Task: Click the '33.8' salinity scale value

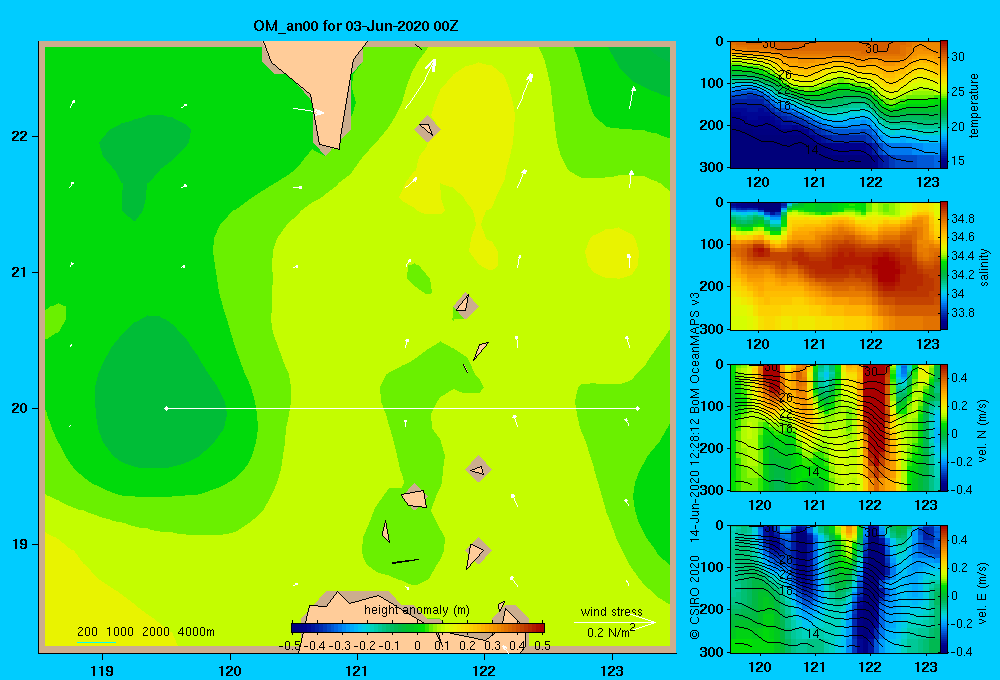Action: point(962,313)
